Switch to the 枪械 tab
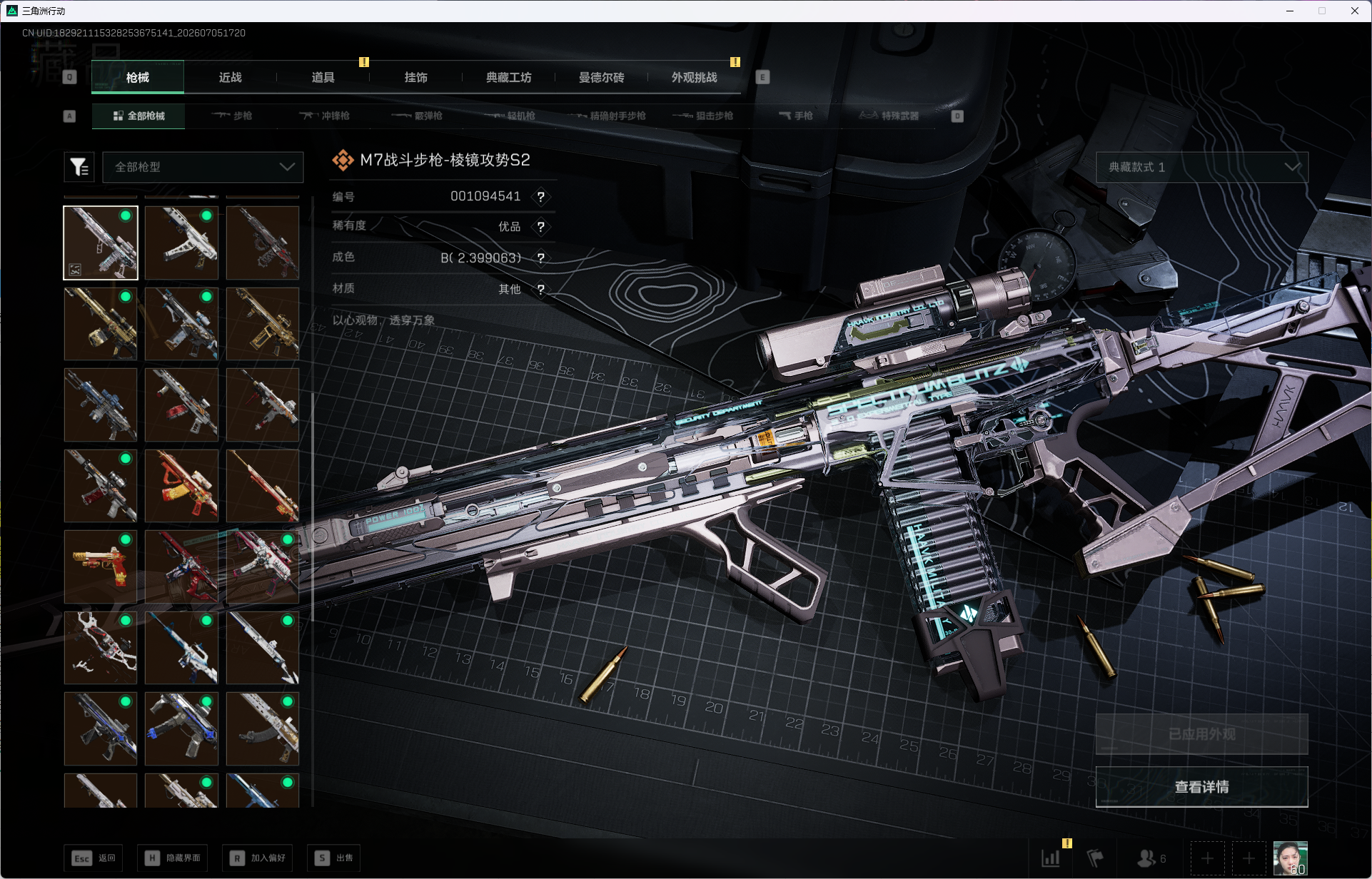Viewport: 1372px width, 879px height. pos(138,77)
